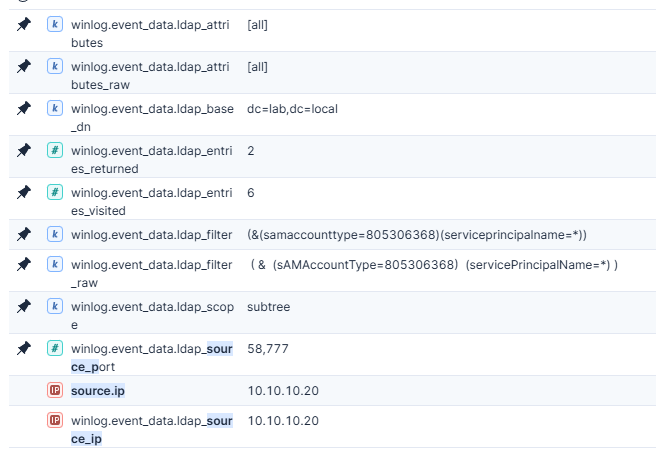Select field name winlog.event_data.ldap_base_dn
Image resolution: width=656 pixels, height=466 pixels.
point(152,118)
